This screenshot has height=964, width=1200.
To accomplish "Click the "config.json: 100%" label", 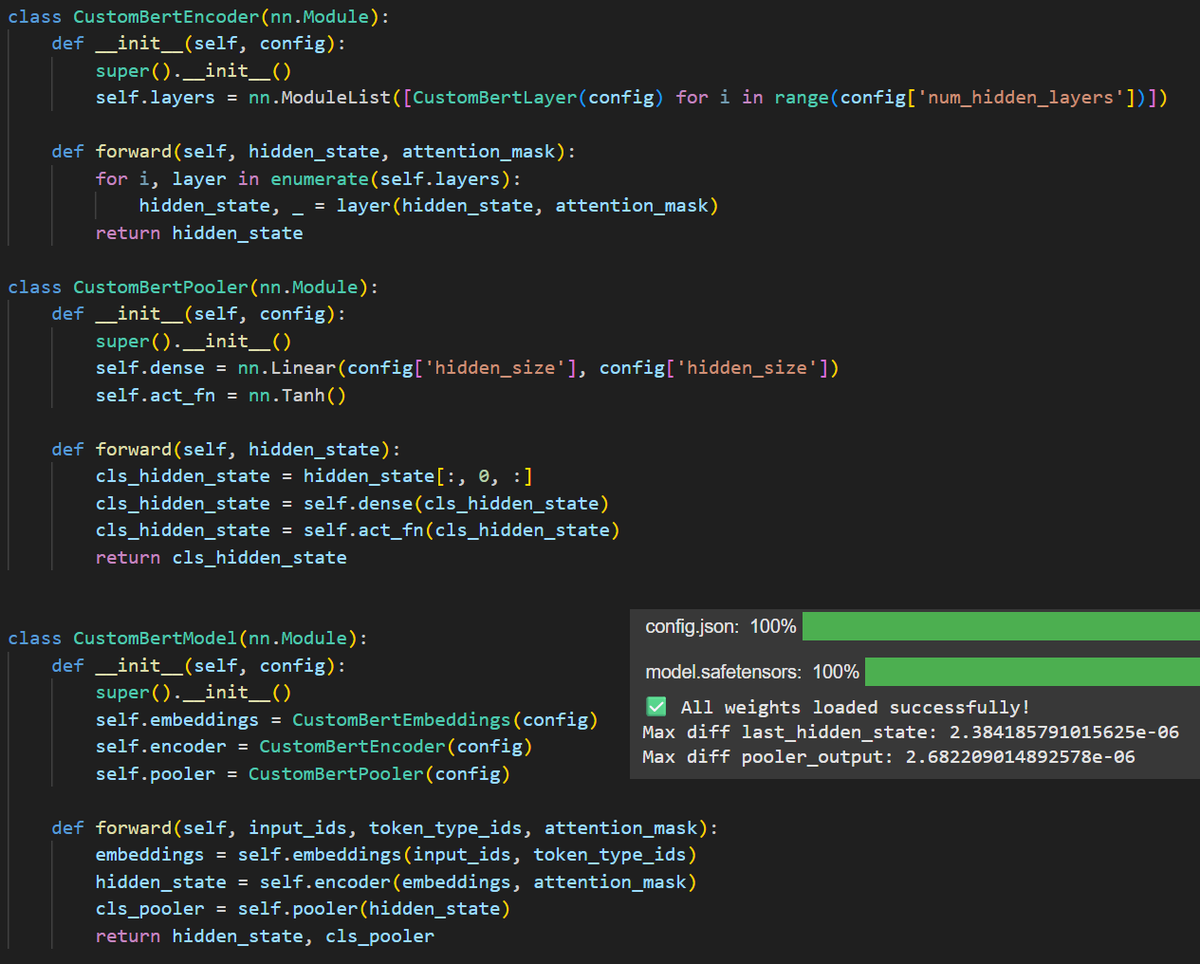I will coord(721,627).
